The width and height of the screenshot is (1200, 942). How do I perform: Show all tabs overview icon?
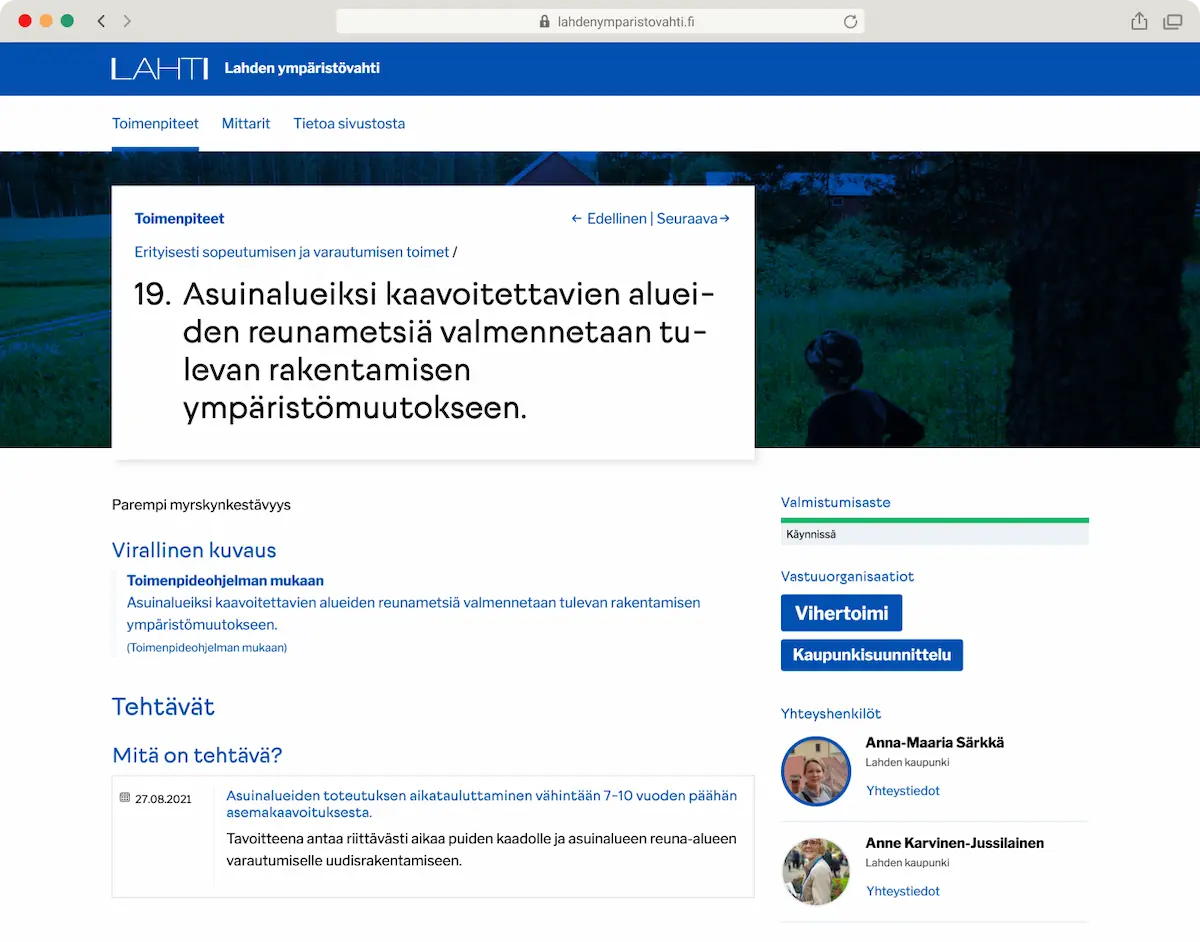[x=1173, y=21]
